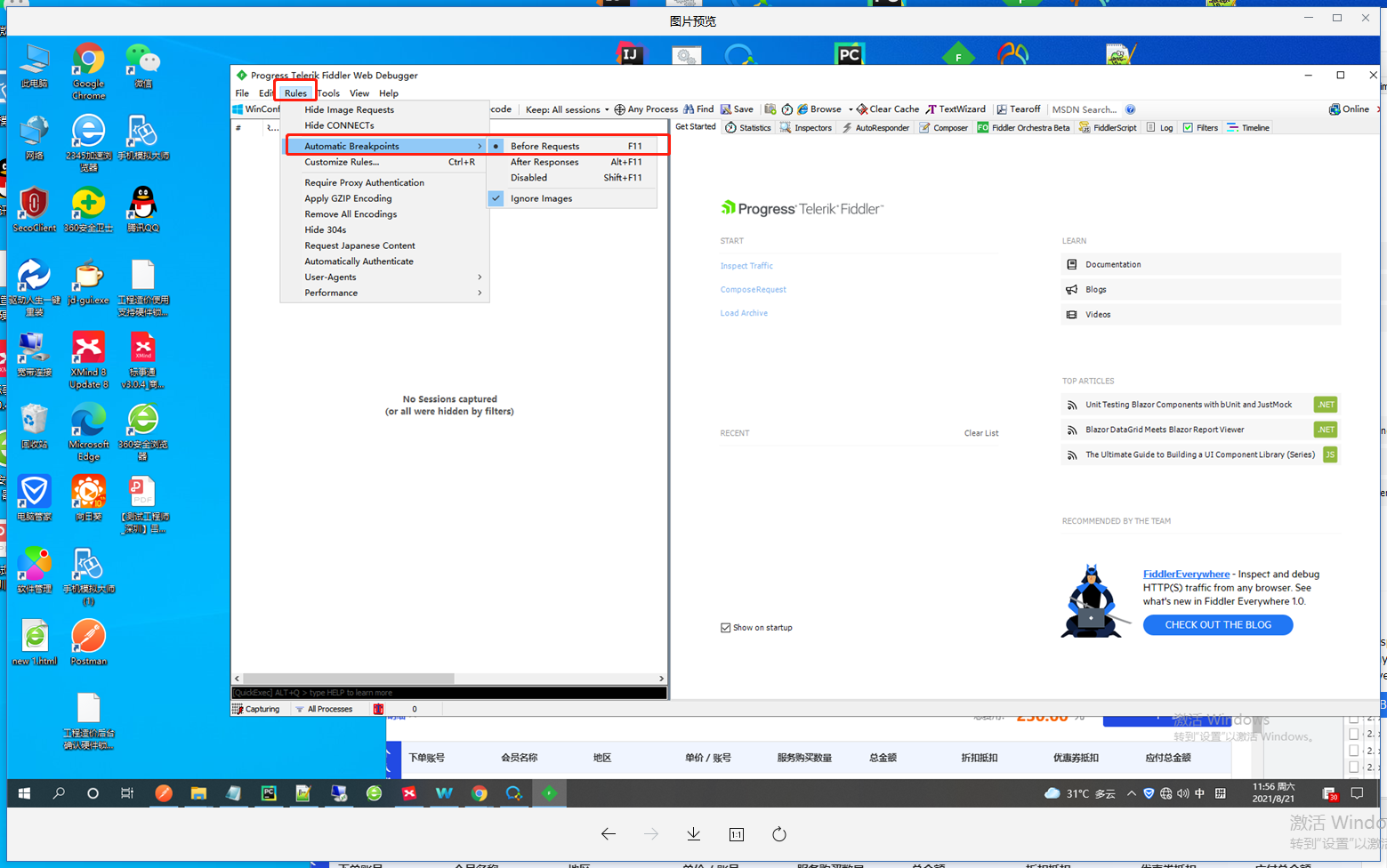Viewport: 1387px width, 868px height.
Task: Click the SecoClient desktop icon
Action: pyautogui.click(x=34, y=210)
